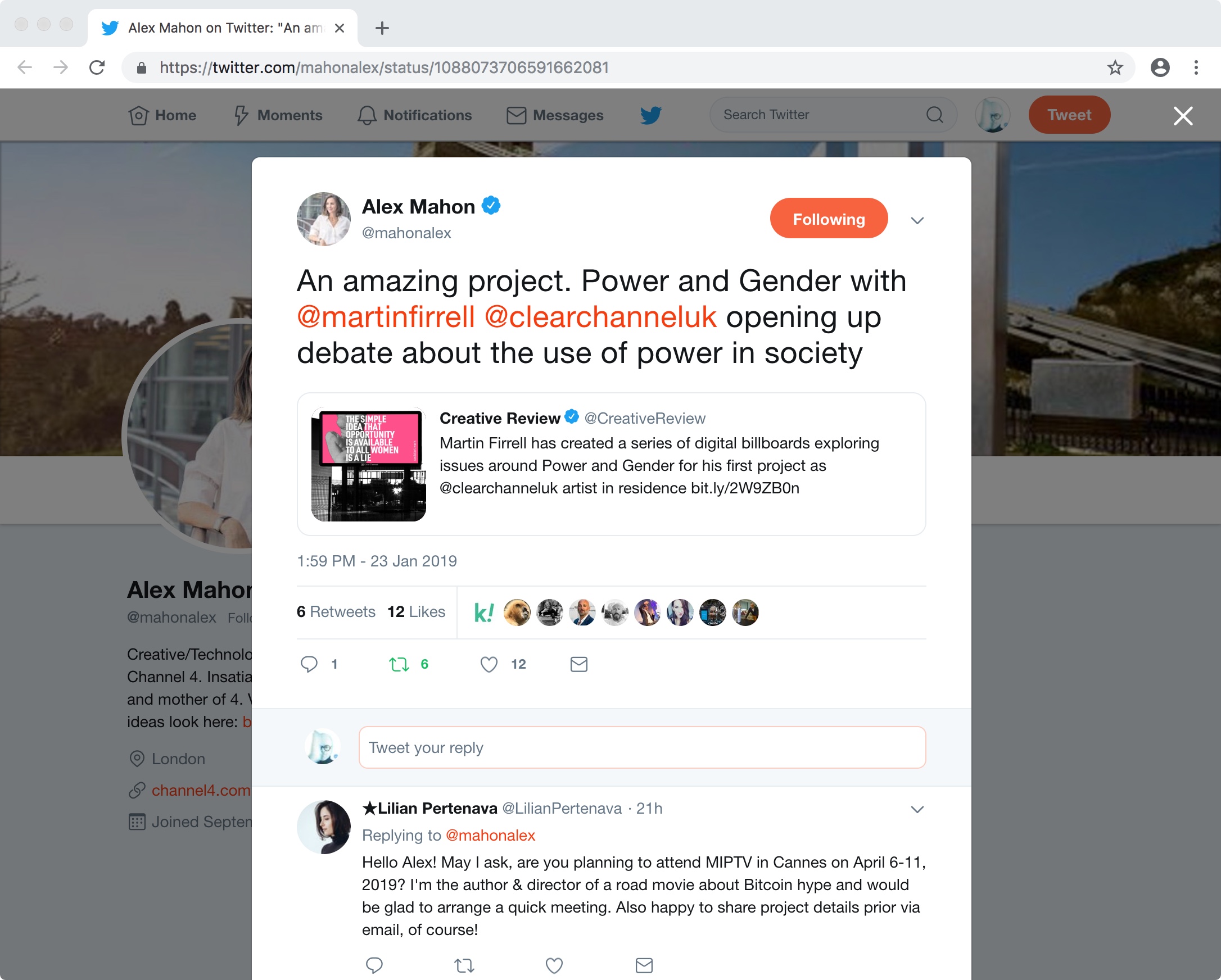Screen dimensions: 1221x980
Task: Open the profile avatar menu in top bar
Action: (x=992, y=115)
